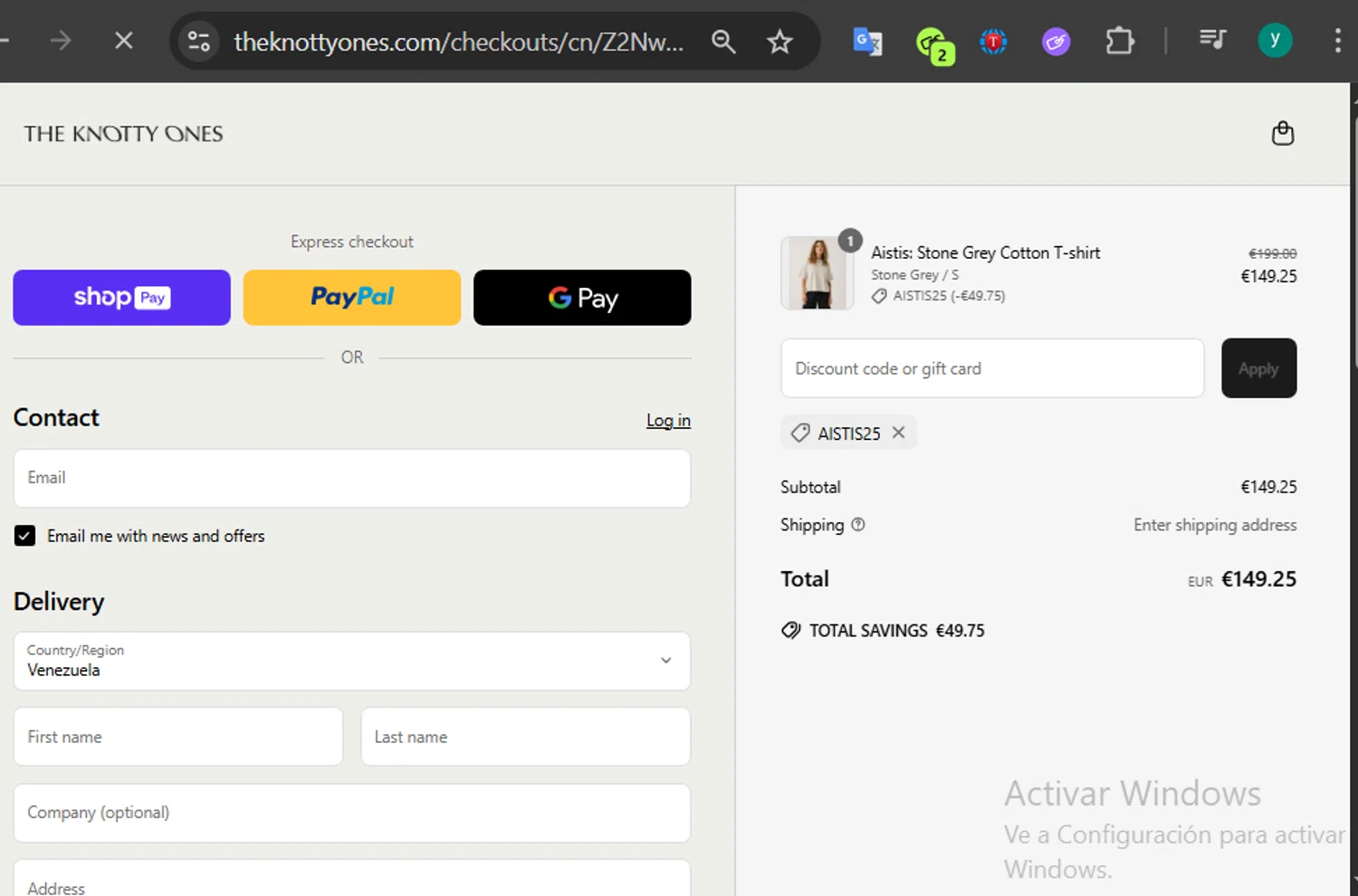Stop loading the page with X button

click(x=124, y=41)
